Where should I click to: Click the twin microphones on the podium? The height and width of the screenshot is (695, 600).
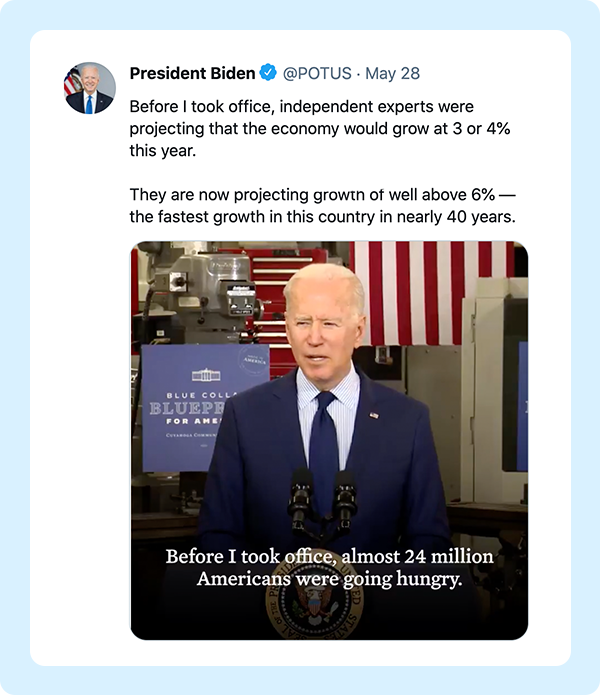point(323,499)
